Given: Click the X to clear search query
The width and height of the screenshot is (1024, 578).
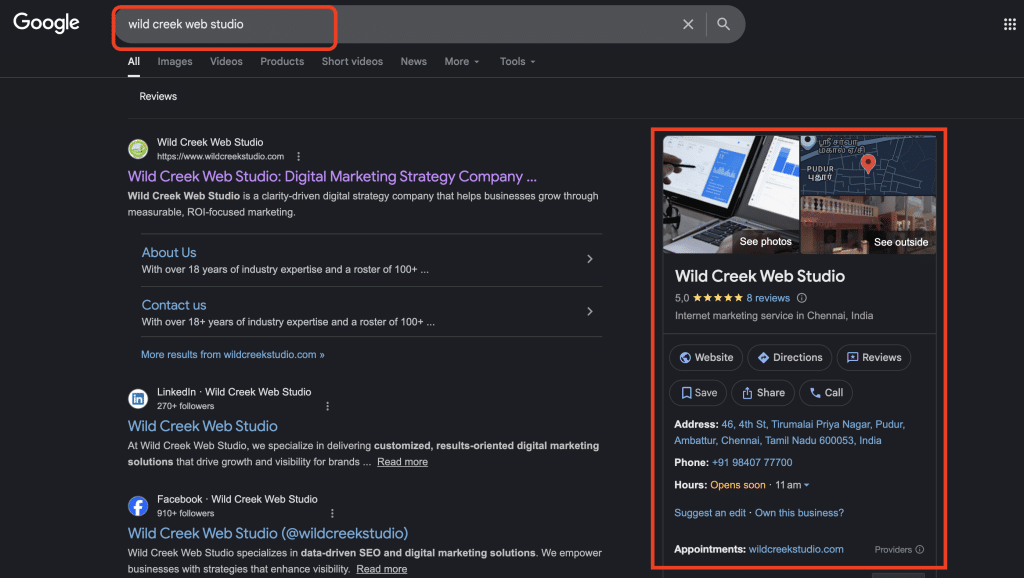Looking at the screenshot, I should [x=688, y=23].
